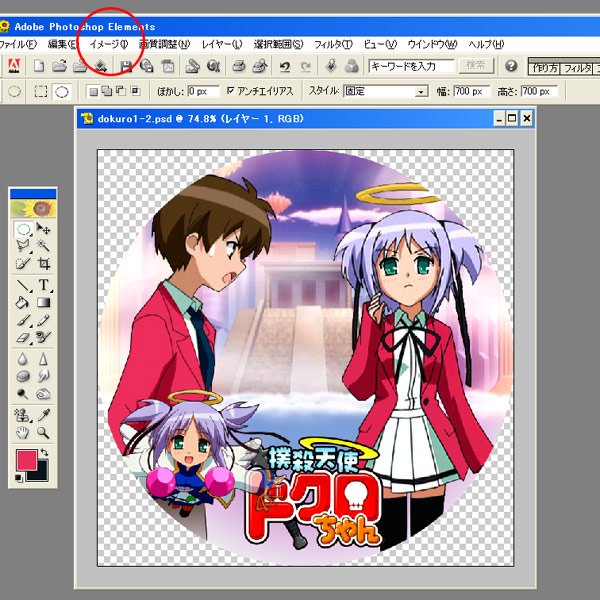Select the Eraser tool
This screenshot has width=600, height=600.
click(x=23, y=337)
